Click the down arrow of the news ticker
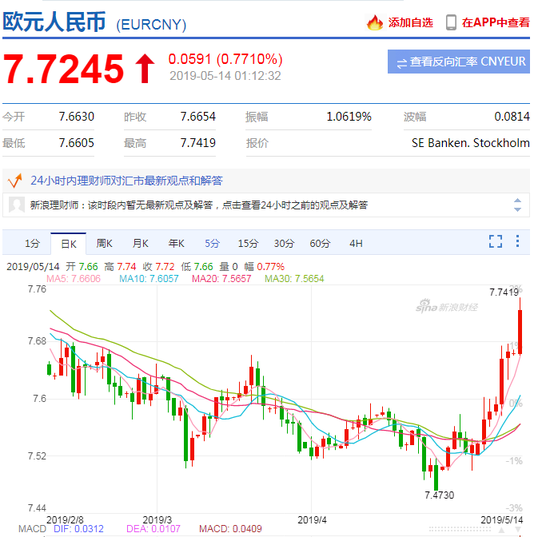Screen dimensions: 550x537 tap(517, 209)
